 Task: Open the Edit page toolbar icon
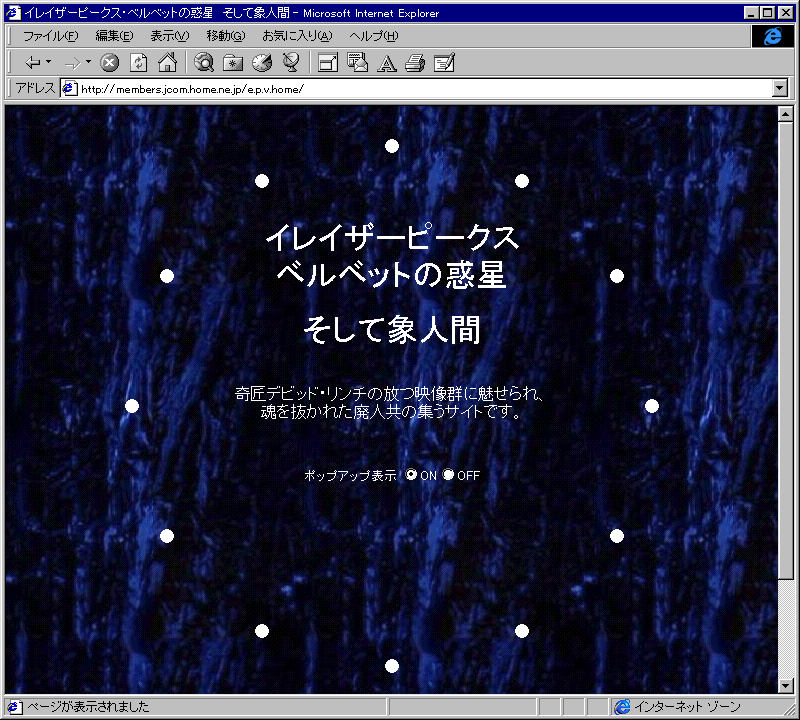(x=444, y=63)
